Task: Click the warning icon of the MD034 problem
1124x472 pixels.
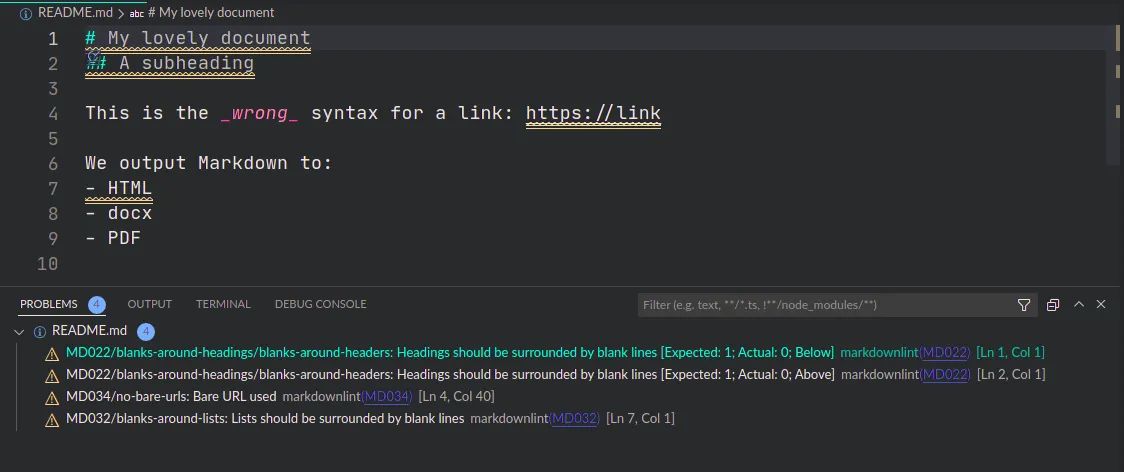Action: (x=52, y=397)
